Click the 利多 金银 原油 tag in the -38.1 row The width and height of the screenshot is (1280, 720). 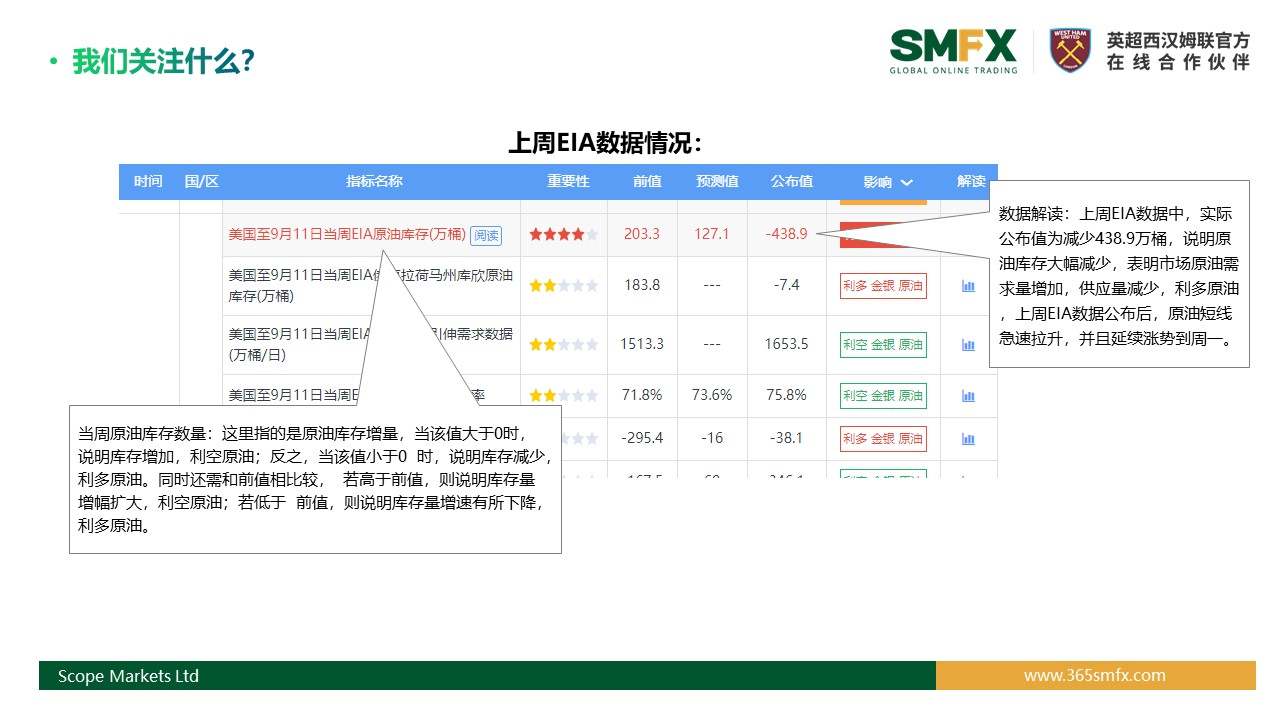pyautogui.click(x=883, y=439)
